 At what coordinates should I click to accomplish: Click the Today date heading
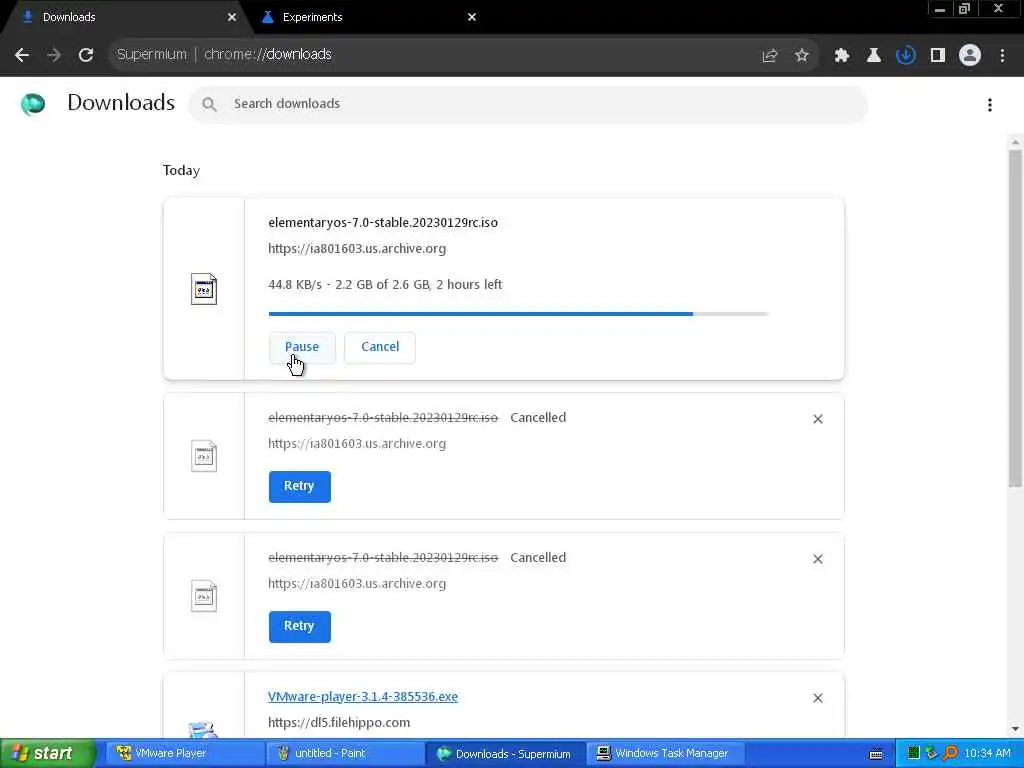click(181, 170)
